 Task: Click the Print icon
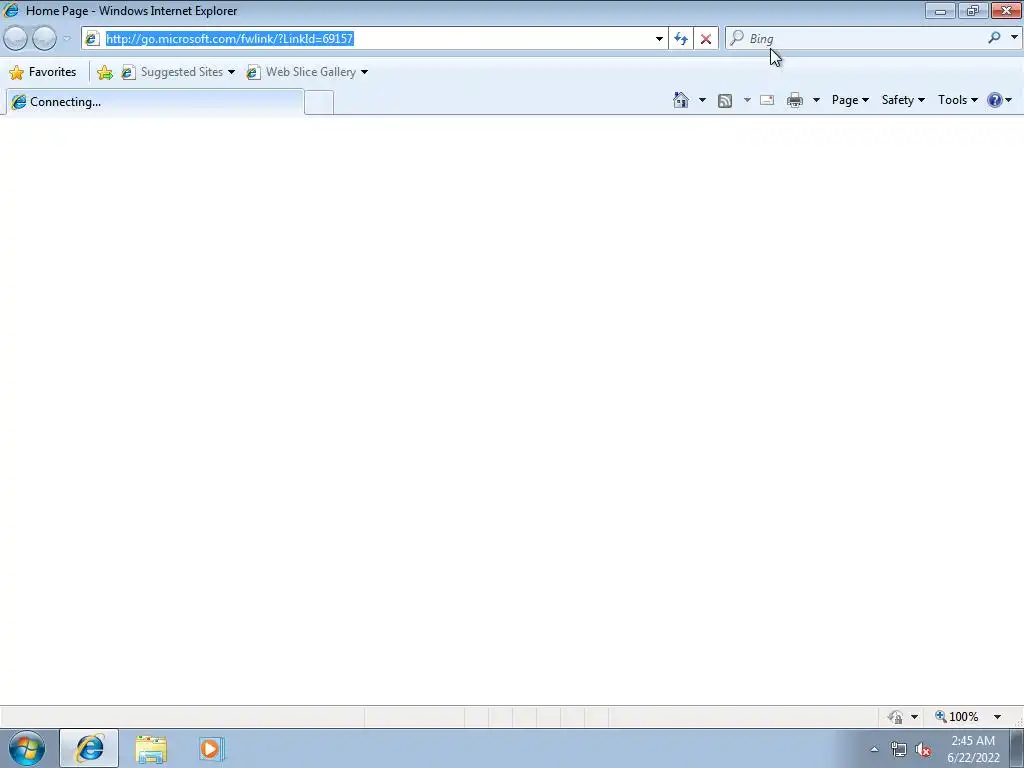tap(795, 100)
